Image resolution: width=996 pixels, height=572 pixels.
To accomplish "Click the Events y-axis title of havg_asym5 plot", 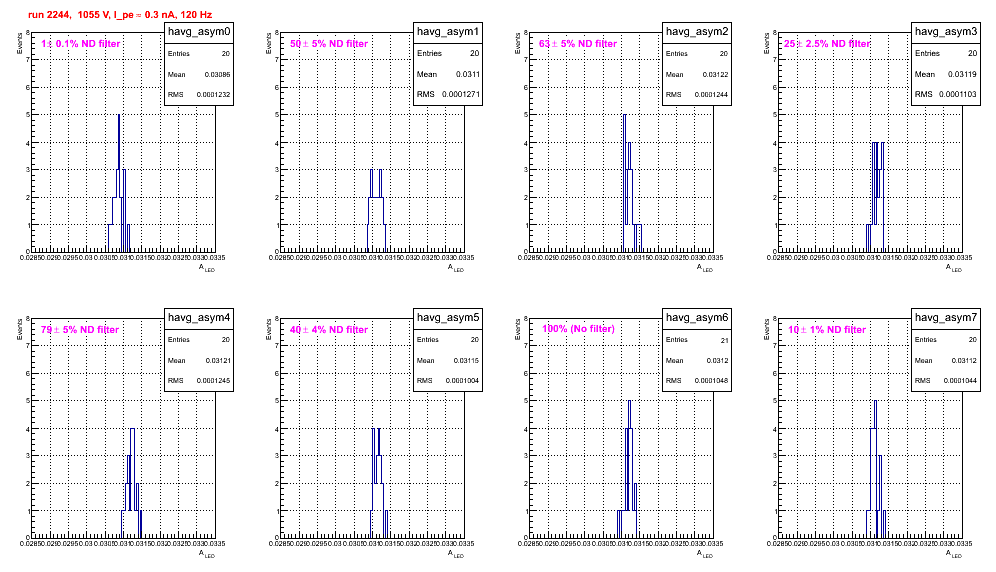I will pyautogui.click(x=268, y=329).
